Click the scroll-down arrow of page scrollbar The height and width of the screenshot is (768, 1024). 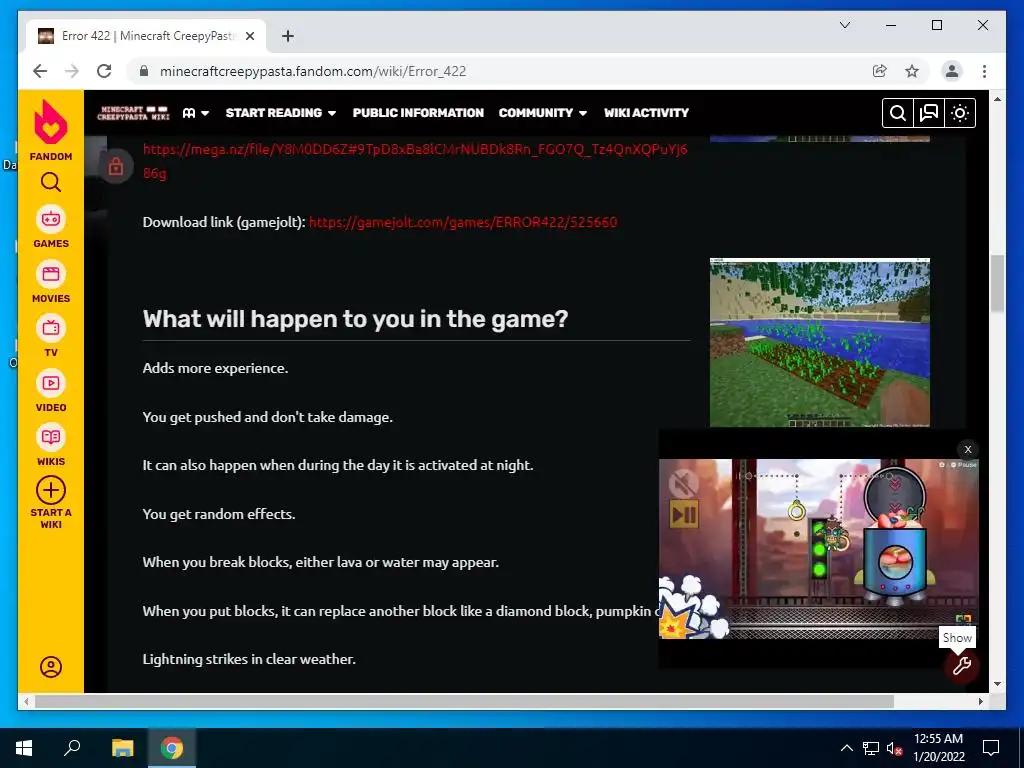(997, 684)
